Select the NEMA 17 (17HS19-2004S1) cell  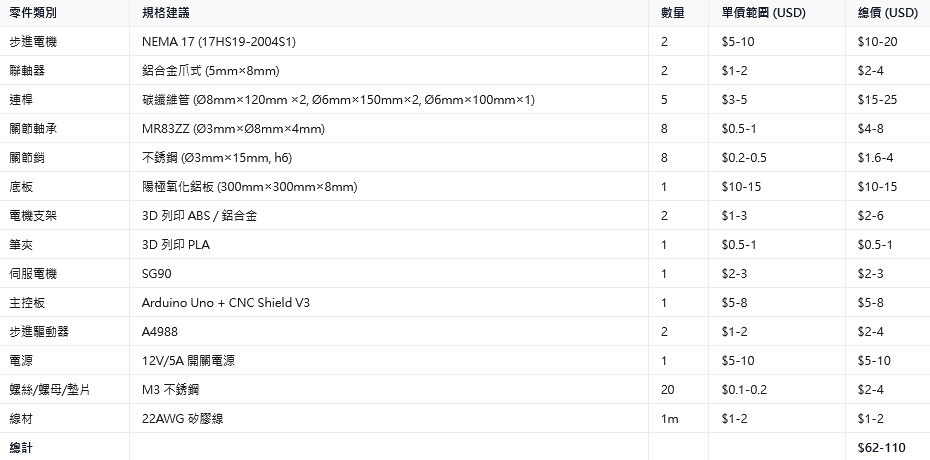219,41
